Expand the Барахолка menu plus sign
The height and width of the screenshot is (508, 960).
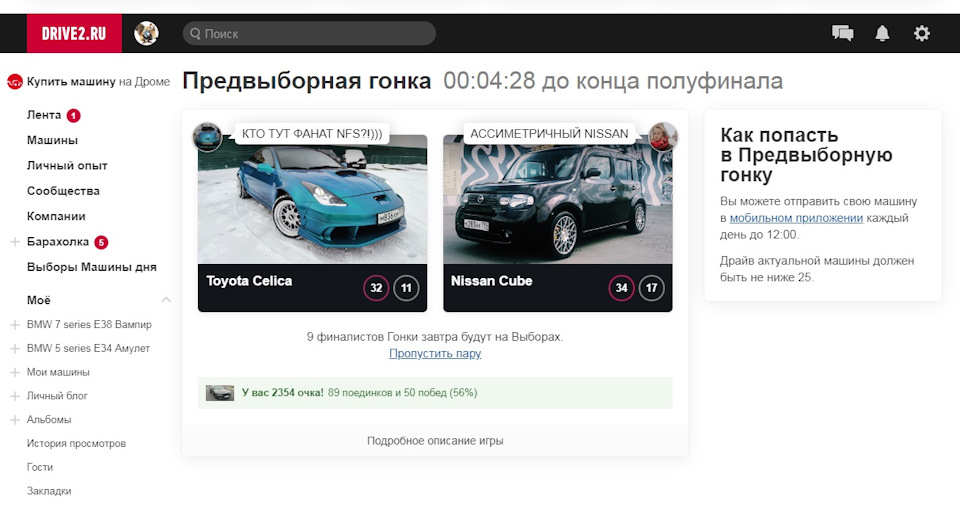click(x=15, y=242)
